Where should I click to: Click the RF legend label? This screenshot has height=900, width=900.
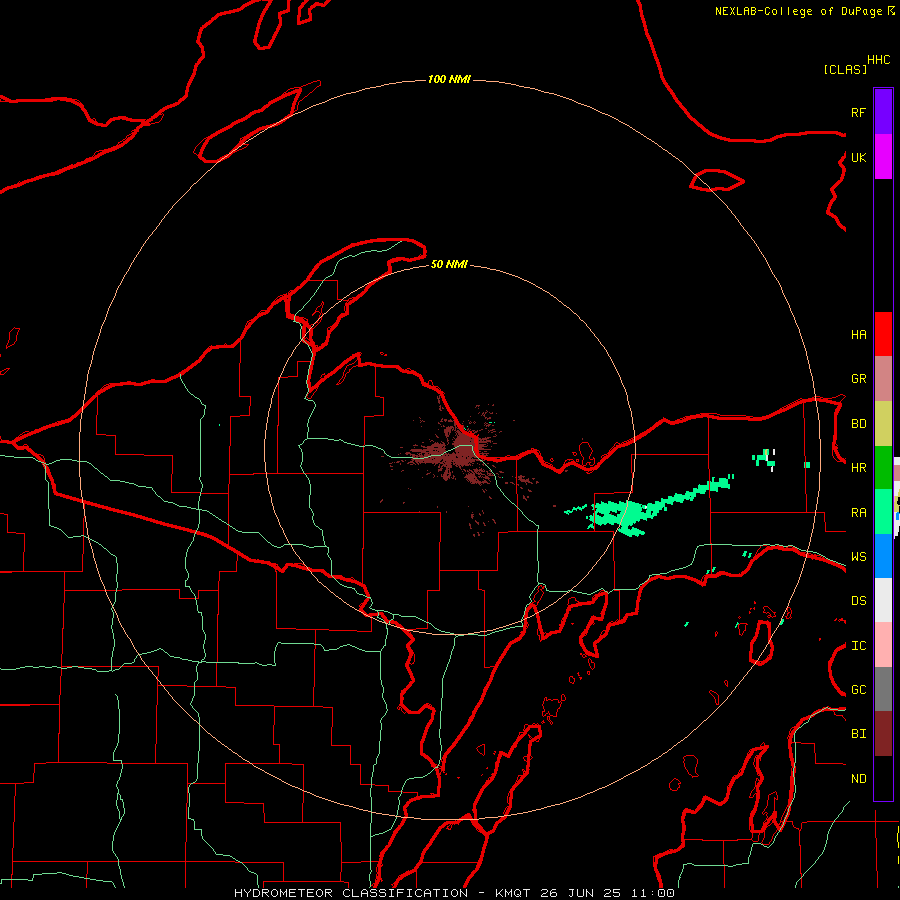coord(858,112)
